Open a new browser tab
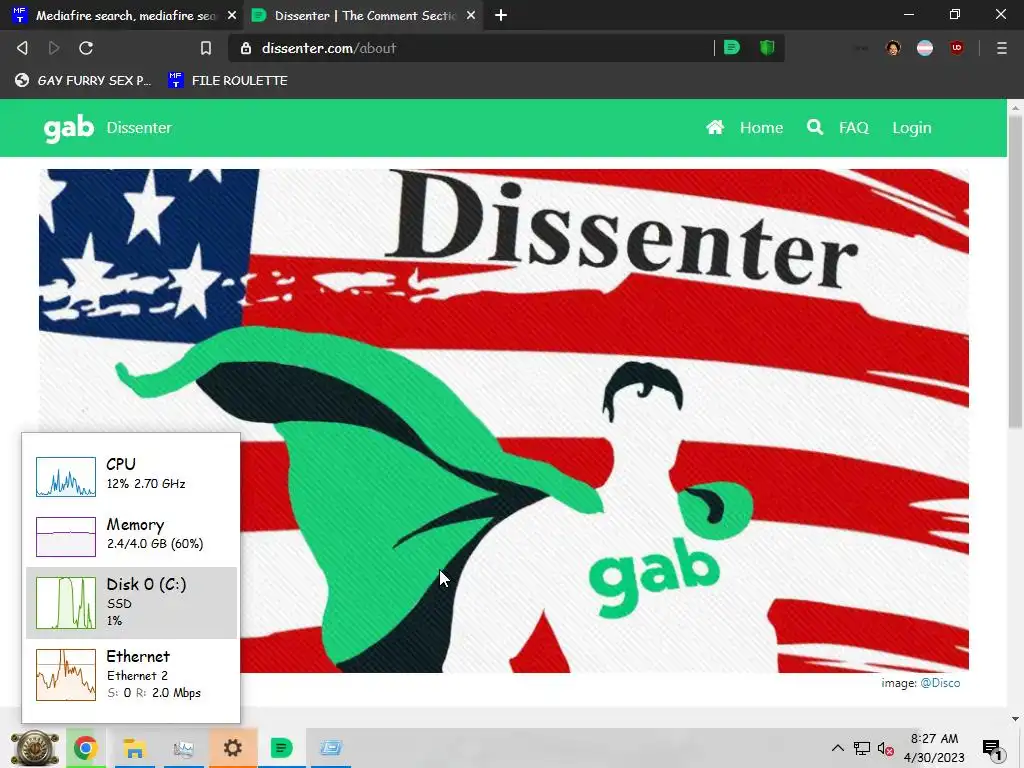Screen dimensions: 1024x768 pyautogui.click(x=501, y=15)
